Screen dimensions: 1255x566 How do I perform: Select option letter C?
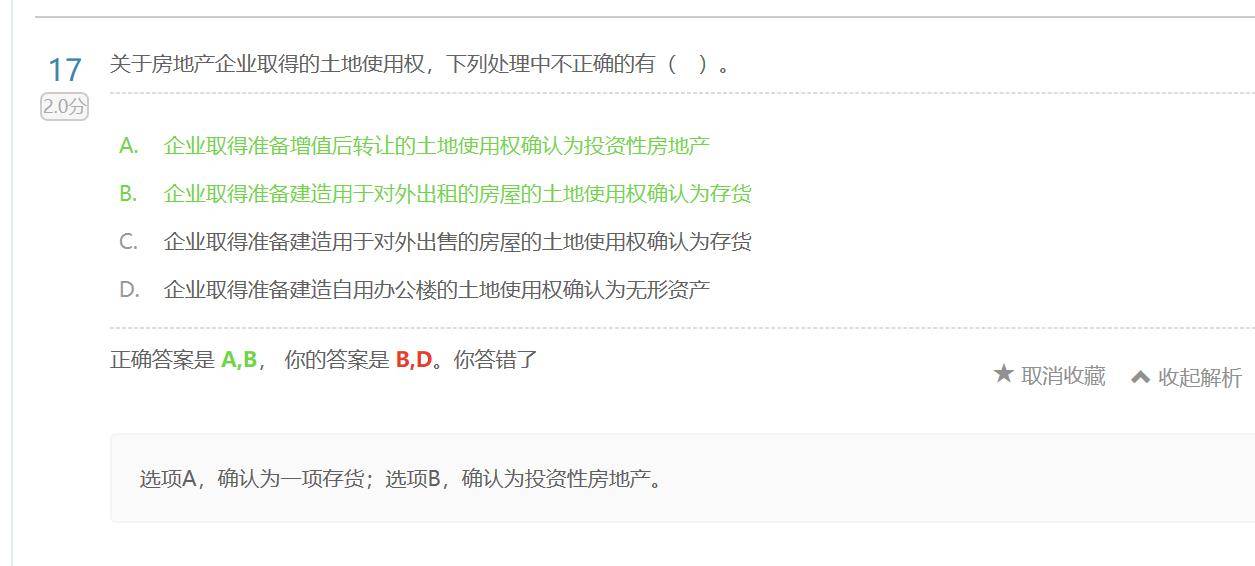[128, 241]
